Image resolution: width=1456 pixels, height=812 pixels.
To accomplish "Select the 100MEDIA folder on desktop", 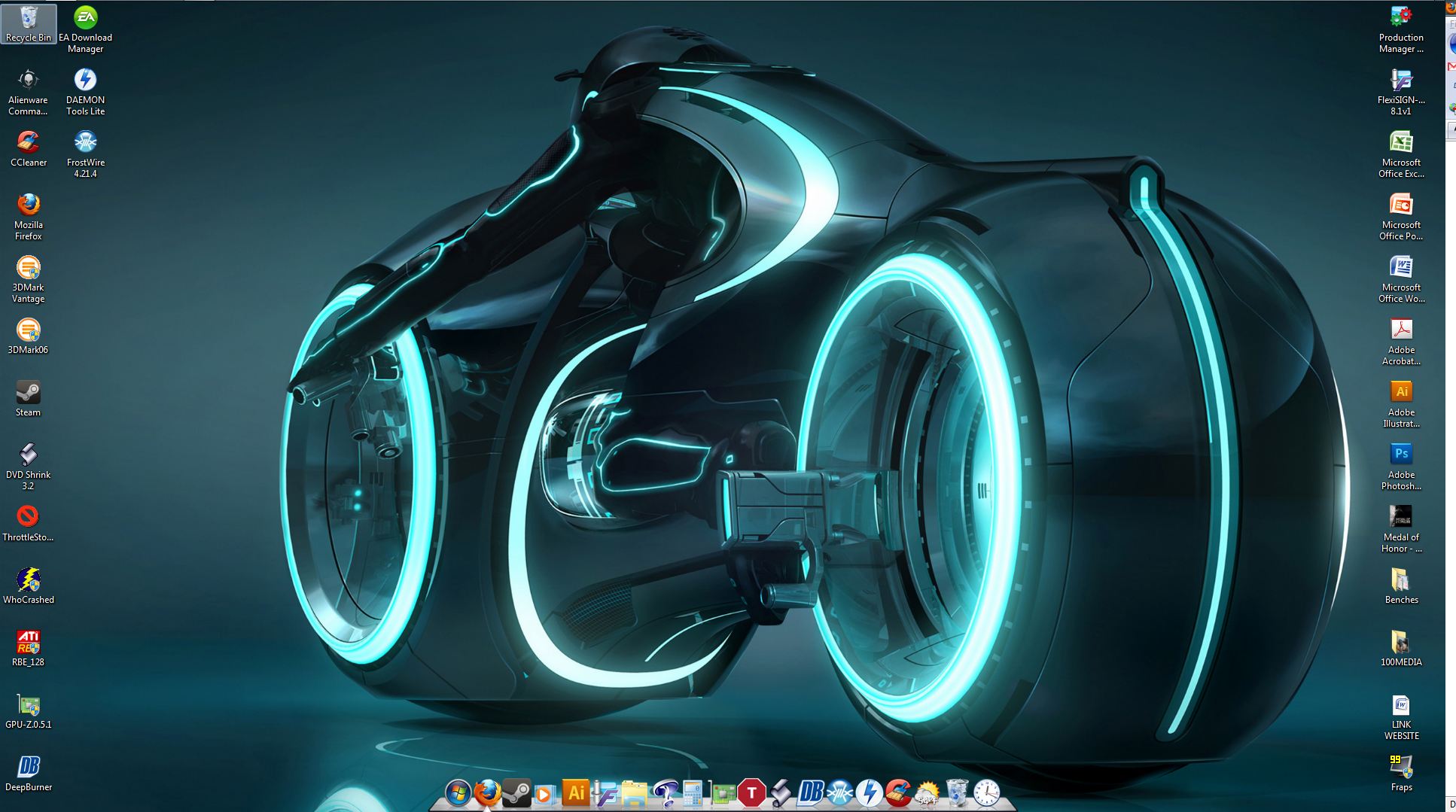I will click(x=1401, y=648).
